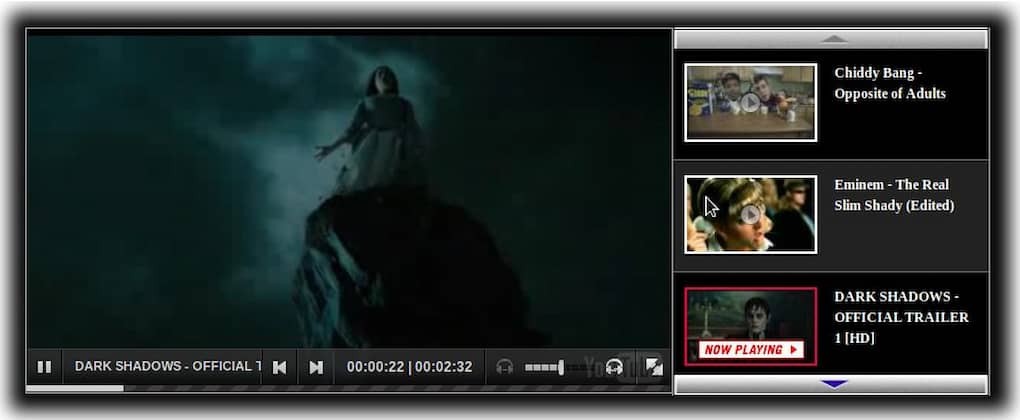Click the main video playback area
The height and width of the screenshot is (420, 1020).
pyautogui.click(x=349, y=192)
